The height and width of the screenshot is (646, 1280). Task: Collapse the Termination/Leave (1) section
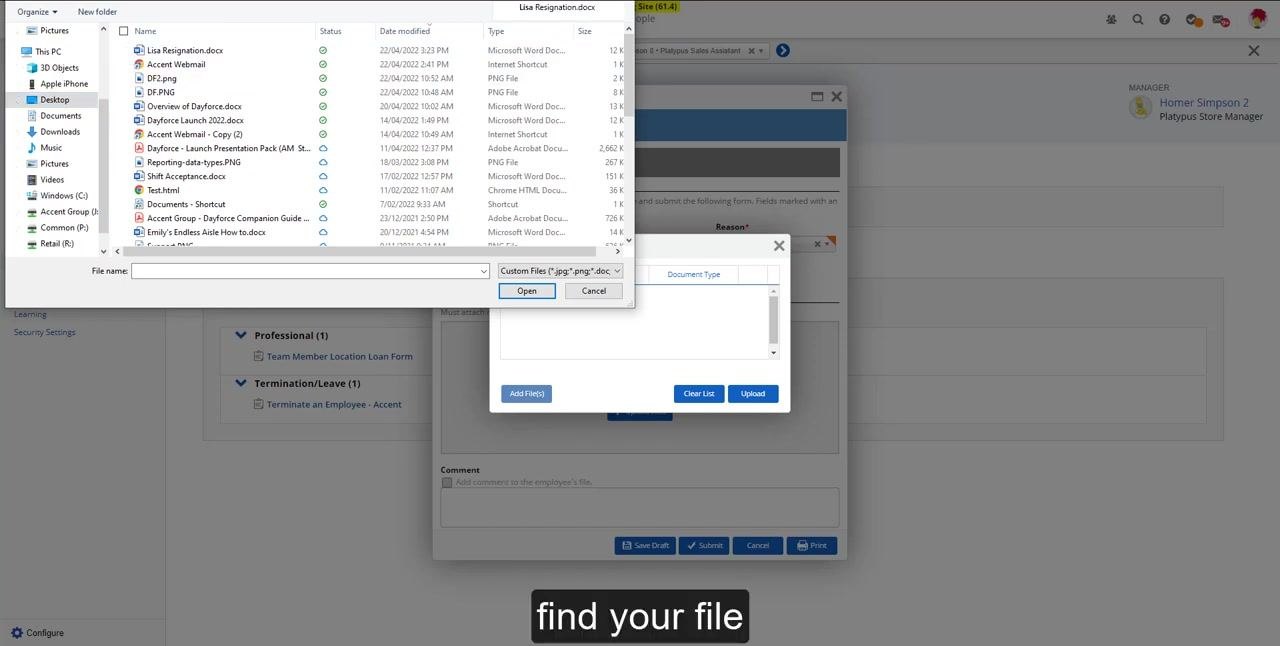[241, 383]
